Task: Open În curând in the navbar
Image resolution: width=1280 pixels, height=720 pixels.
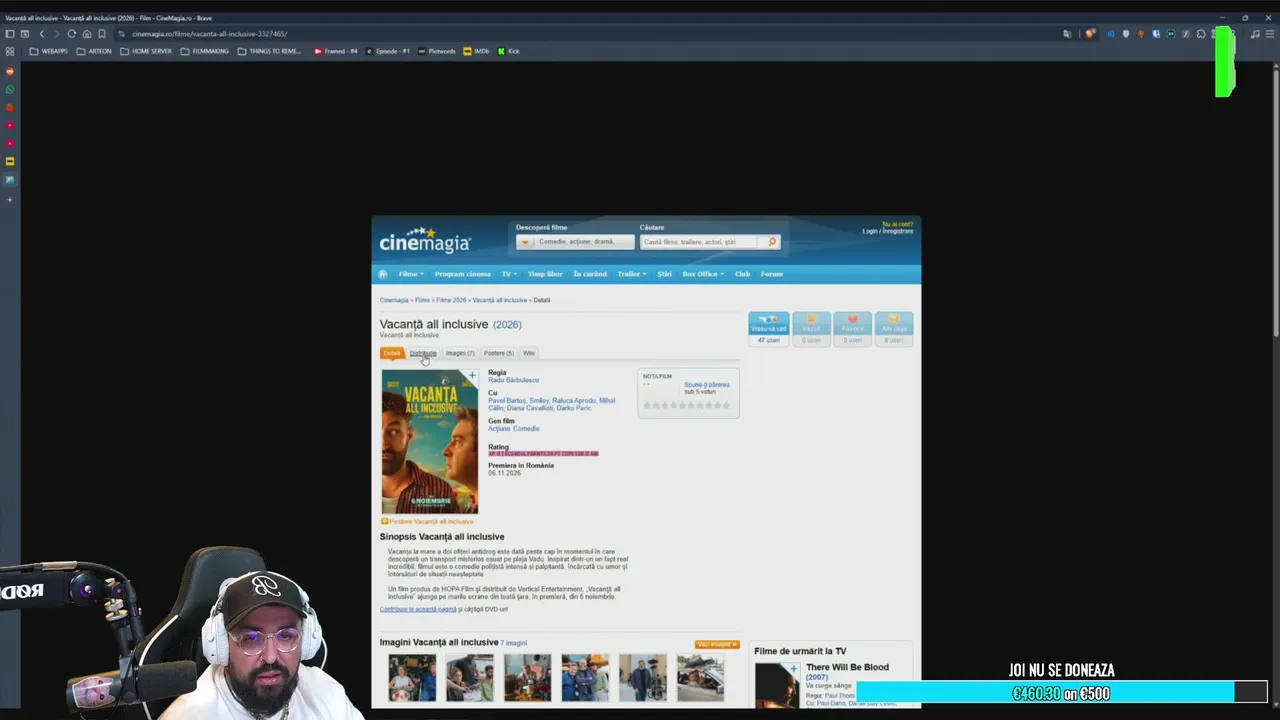Action: 590,274
